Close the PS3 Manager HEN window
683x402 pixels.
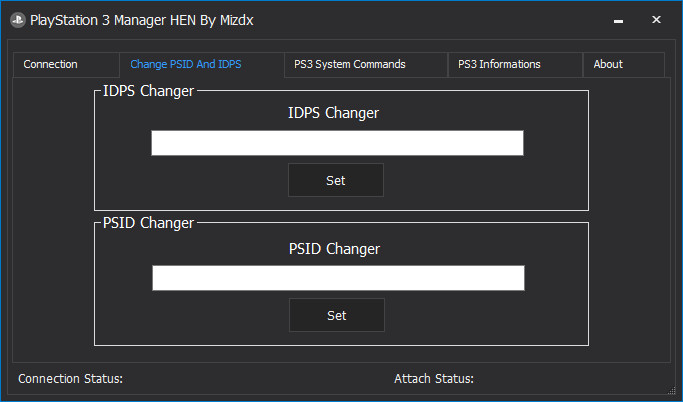[656, 20]
